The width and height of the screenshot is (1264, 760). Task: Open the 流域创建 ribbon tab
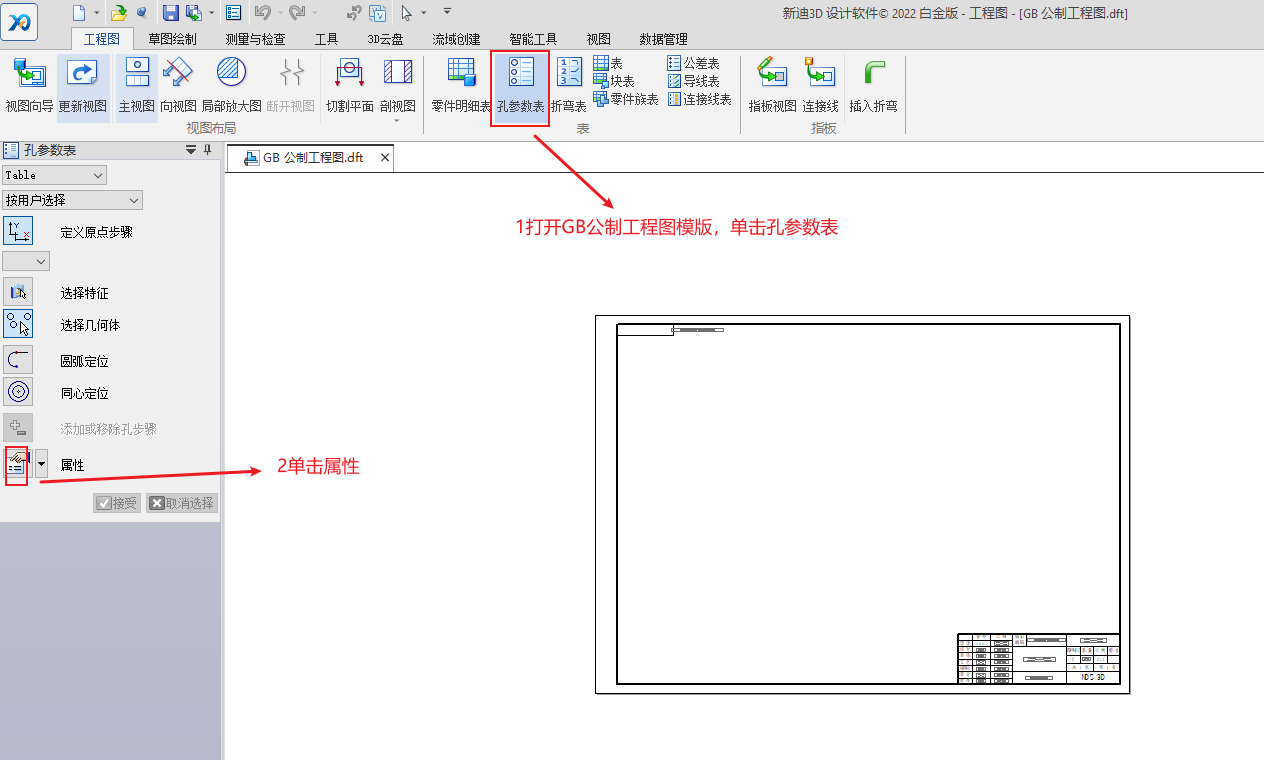tap(456, 39)
